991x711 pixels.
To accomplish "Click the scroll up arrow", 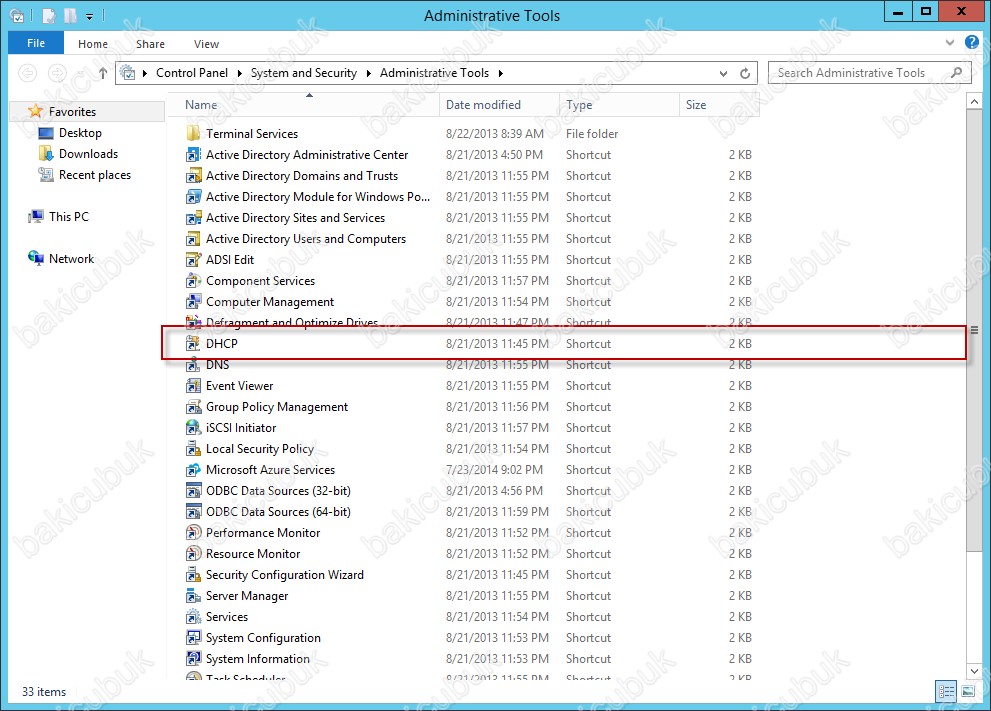I will point(974,102).
